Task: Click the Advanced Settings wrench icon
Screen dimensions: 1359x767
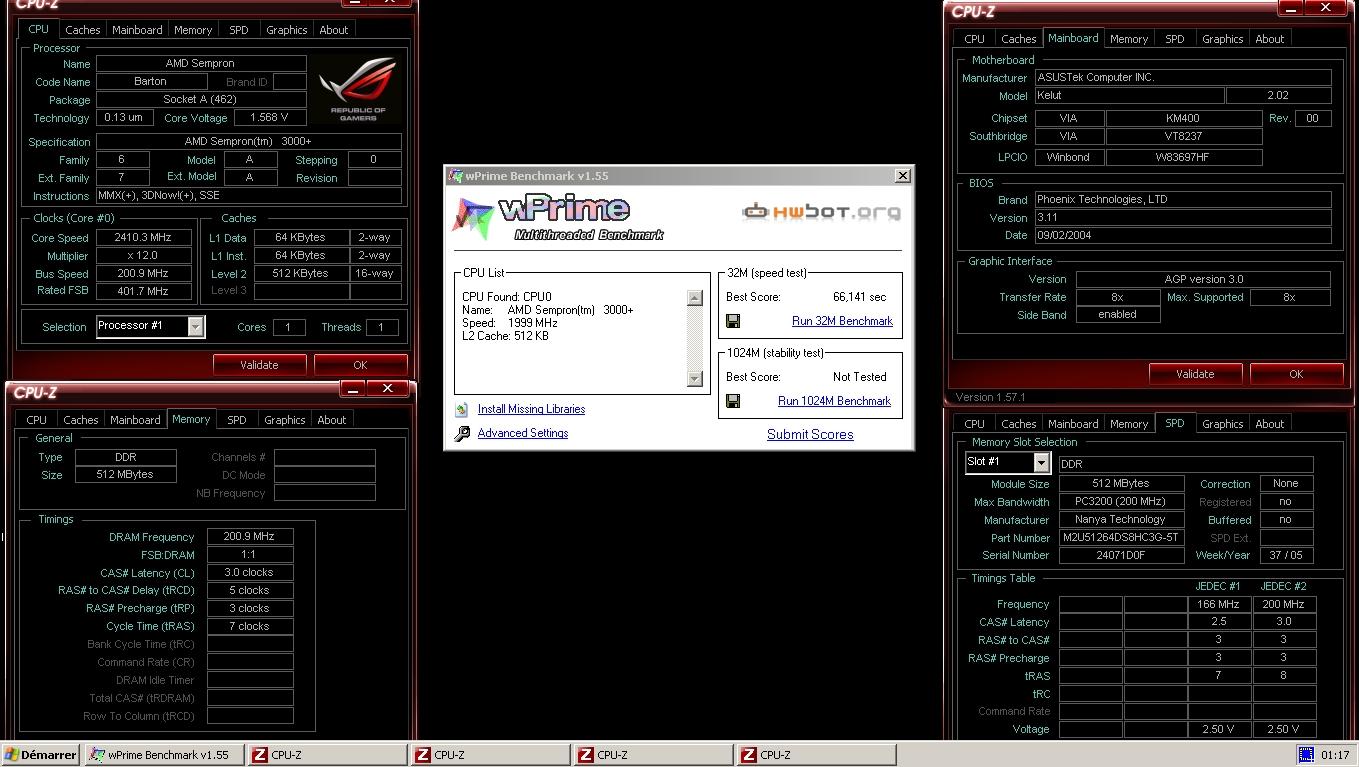Action: click(461, 434)
